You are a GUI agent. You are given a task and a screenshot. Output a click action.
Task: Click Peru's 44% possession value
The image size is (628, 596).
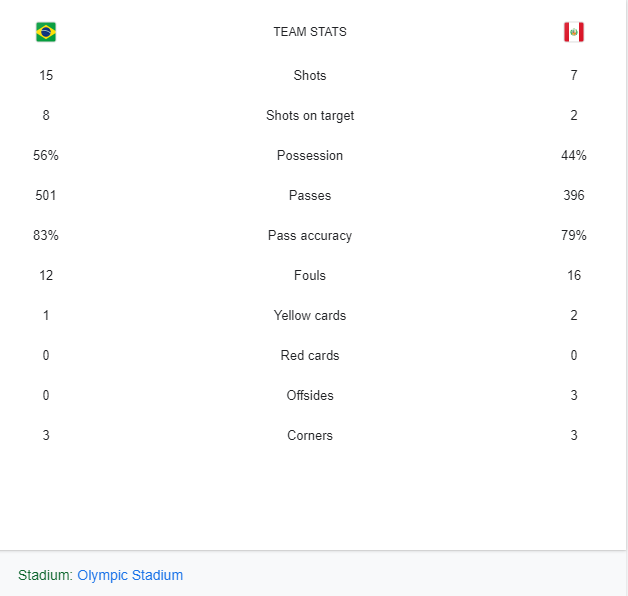(574, 155)
